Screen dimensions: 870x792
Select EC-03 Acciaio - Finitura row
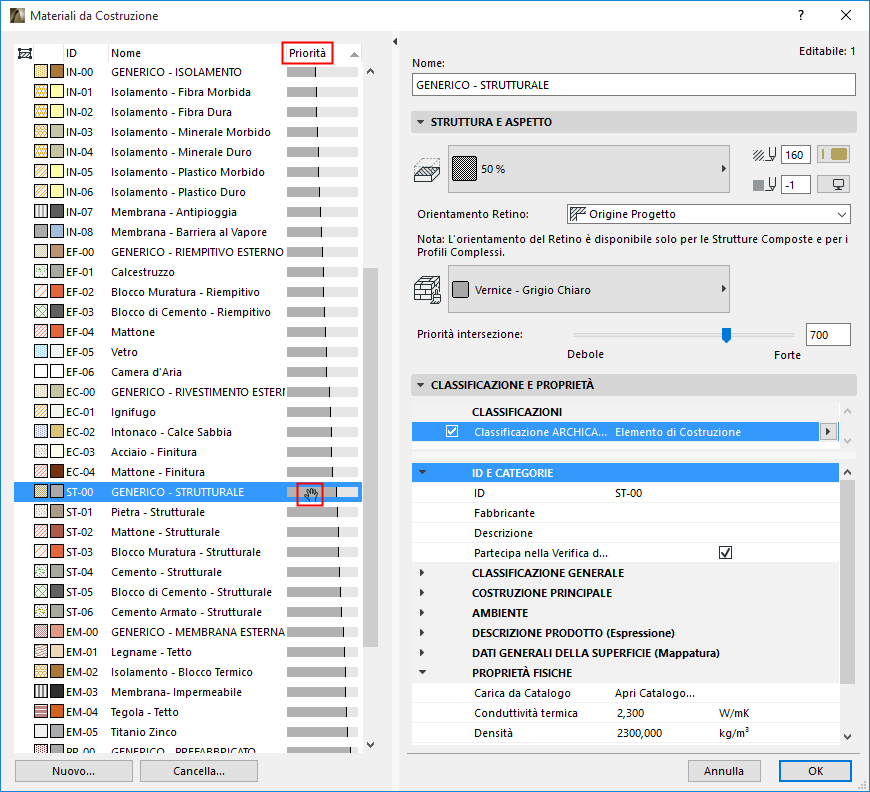tap(188, 452)
